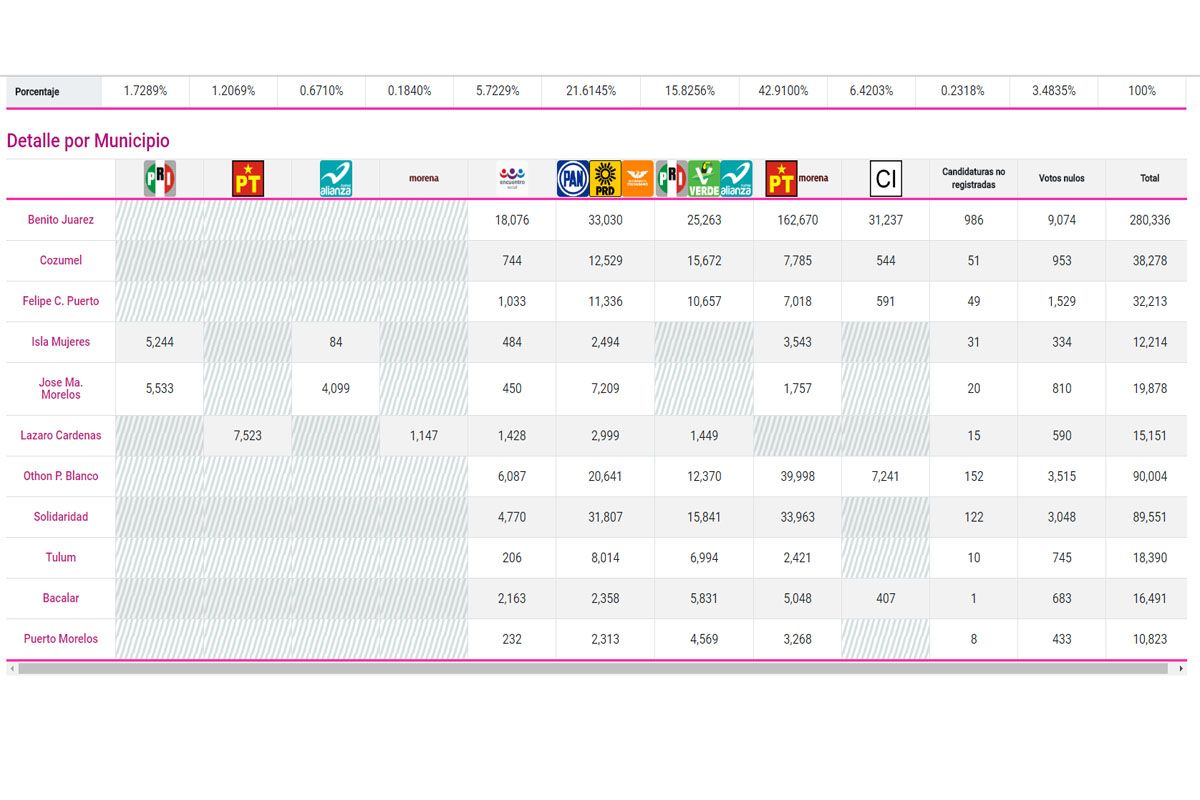Open the Tulum municipality label
Viewport: 1200px width, 800px height.
click(x=61, y=557)
